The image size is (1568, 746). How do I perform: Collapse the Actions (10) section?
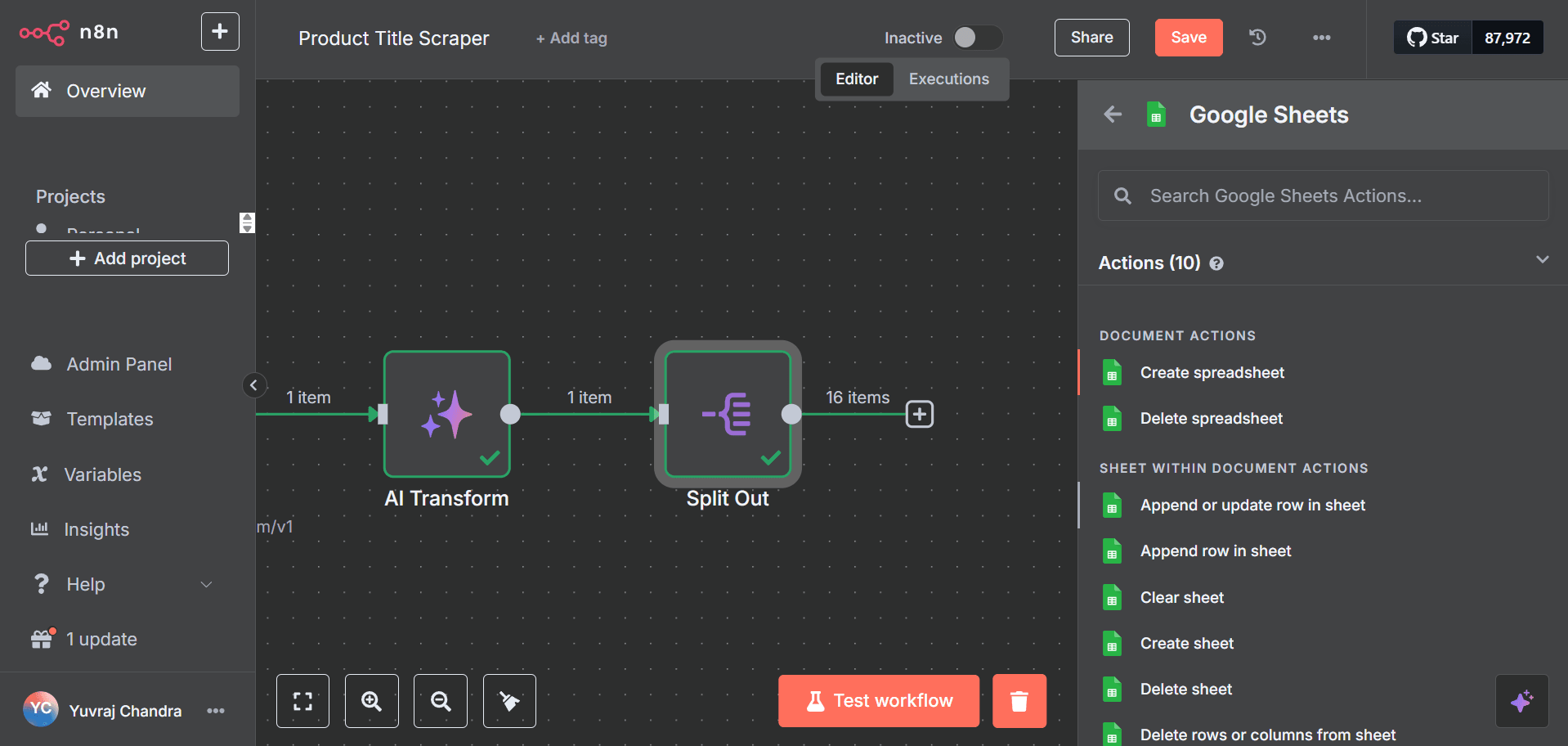[x=1543, y=259]
